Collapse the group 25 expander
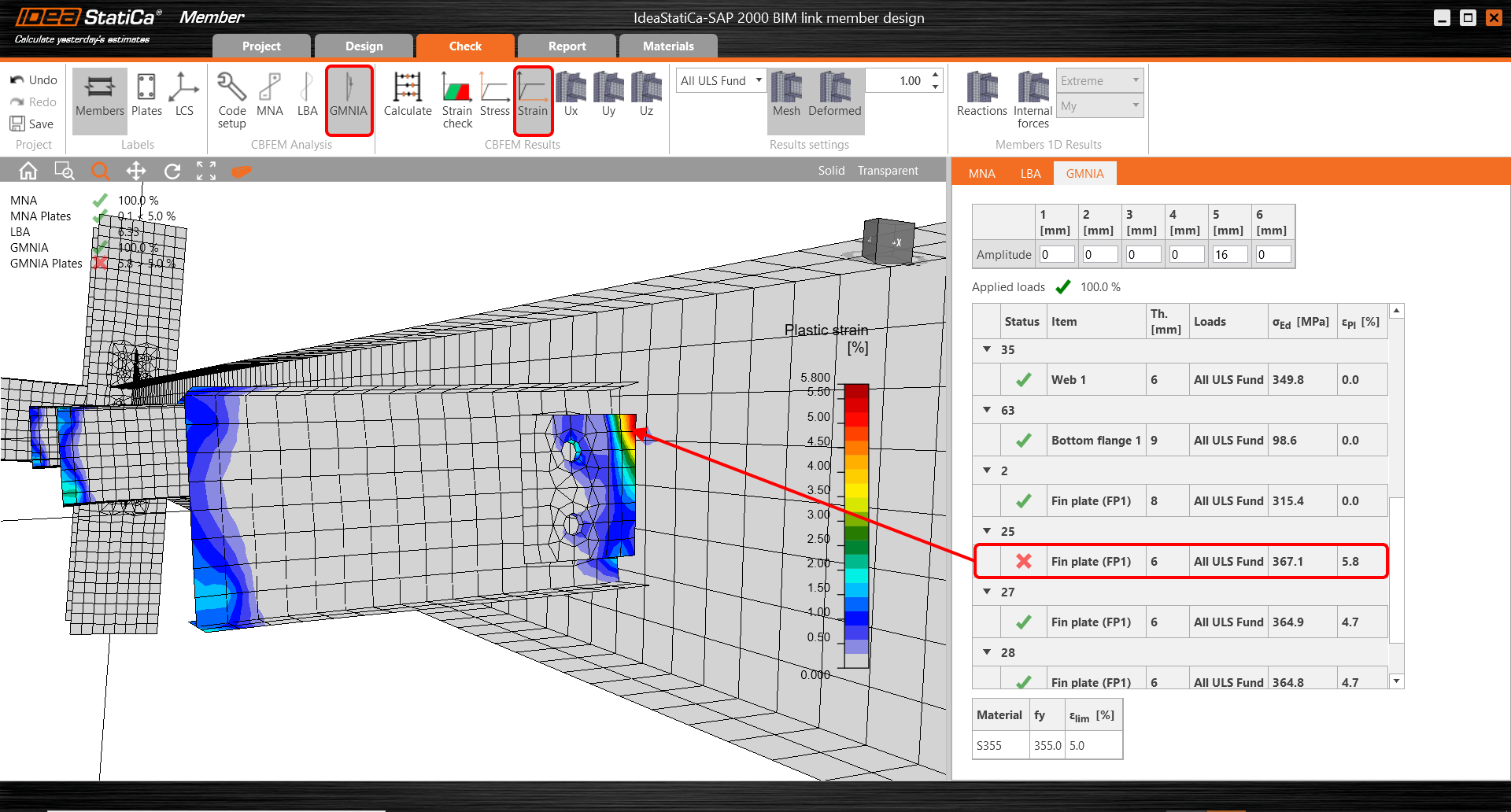This screenshot has height=812, width=1511. click(x=987, y=531)
